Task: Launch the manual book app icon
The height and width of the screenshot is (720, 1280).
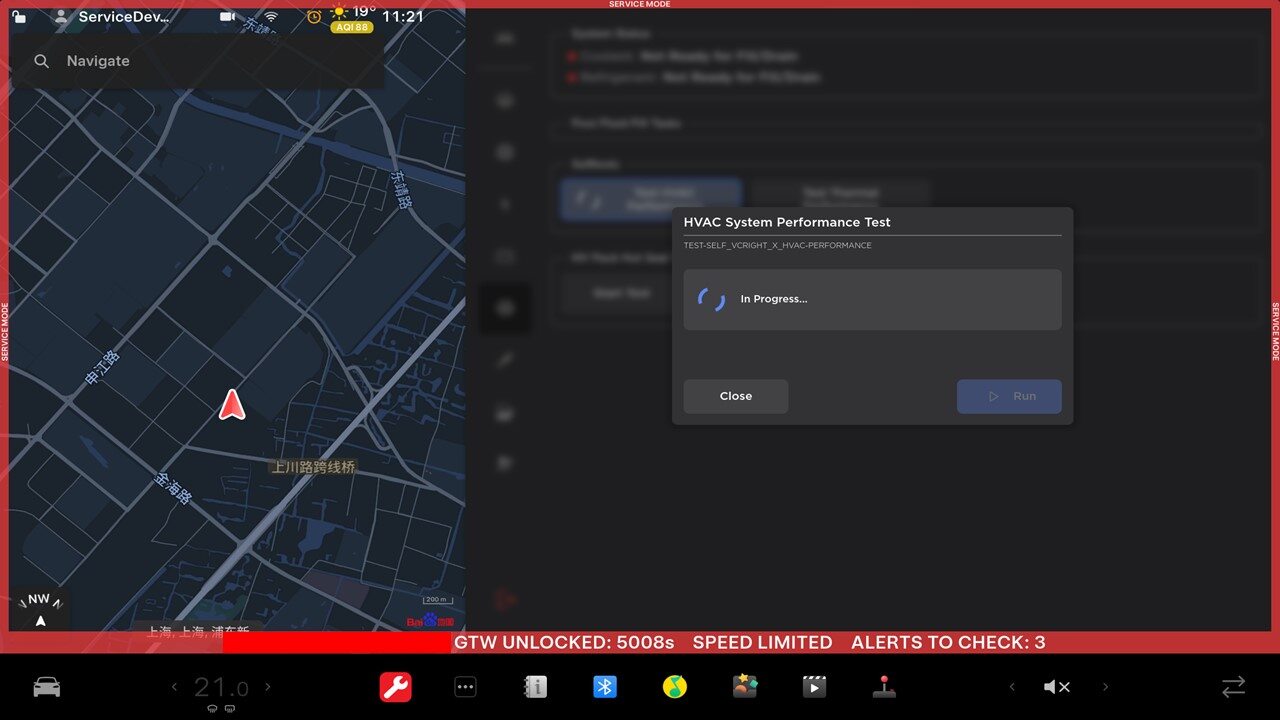Action: point(535,687)
